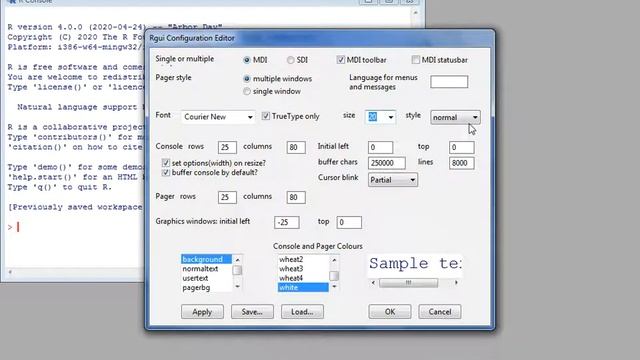
Task: Select normaltext in the element list
Action: click(x=207, y=269)
